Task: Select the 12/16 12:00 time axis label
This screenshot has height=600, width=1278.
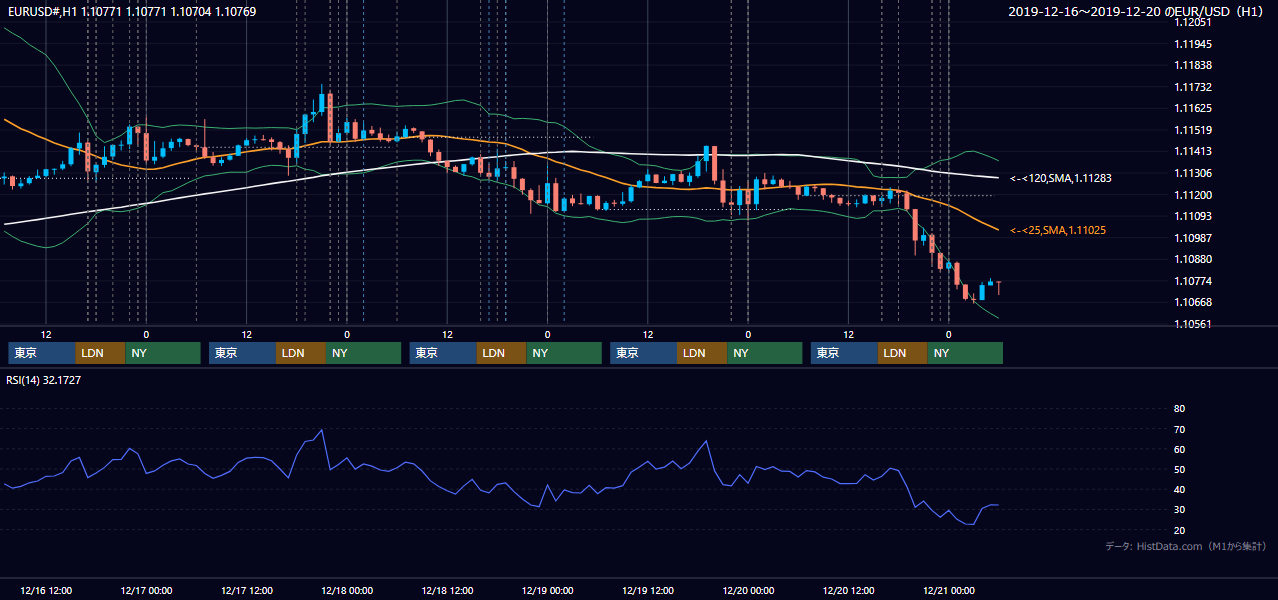Action: point(46,590)
